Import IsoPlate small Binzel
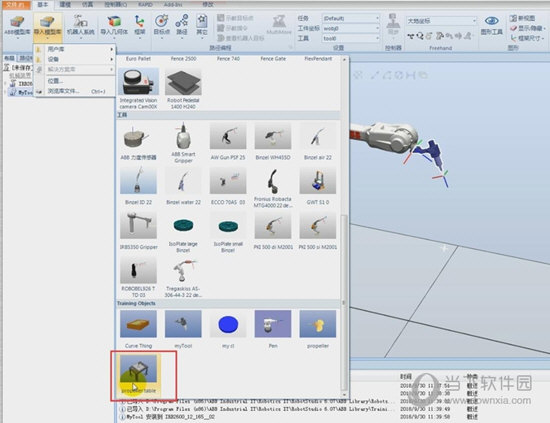Screen dimensions: 550x423 [228, 233]
